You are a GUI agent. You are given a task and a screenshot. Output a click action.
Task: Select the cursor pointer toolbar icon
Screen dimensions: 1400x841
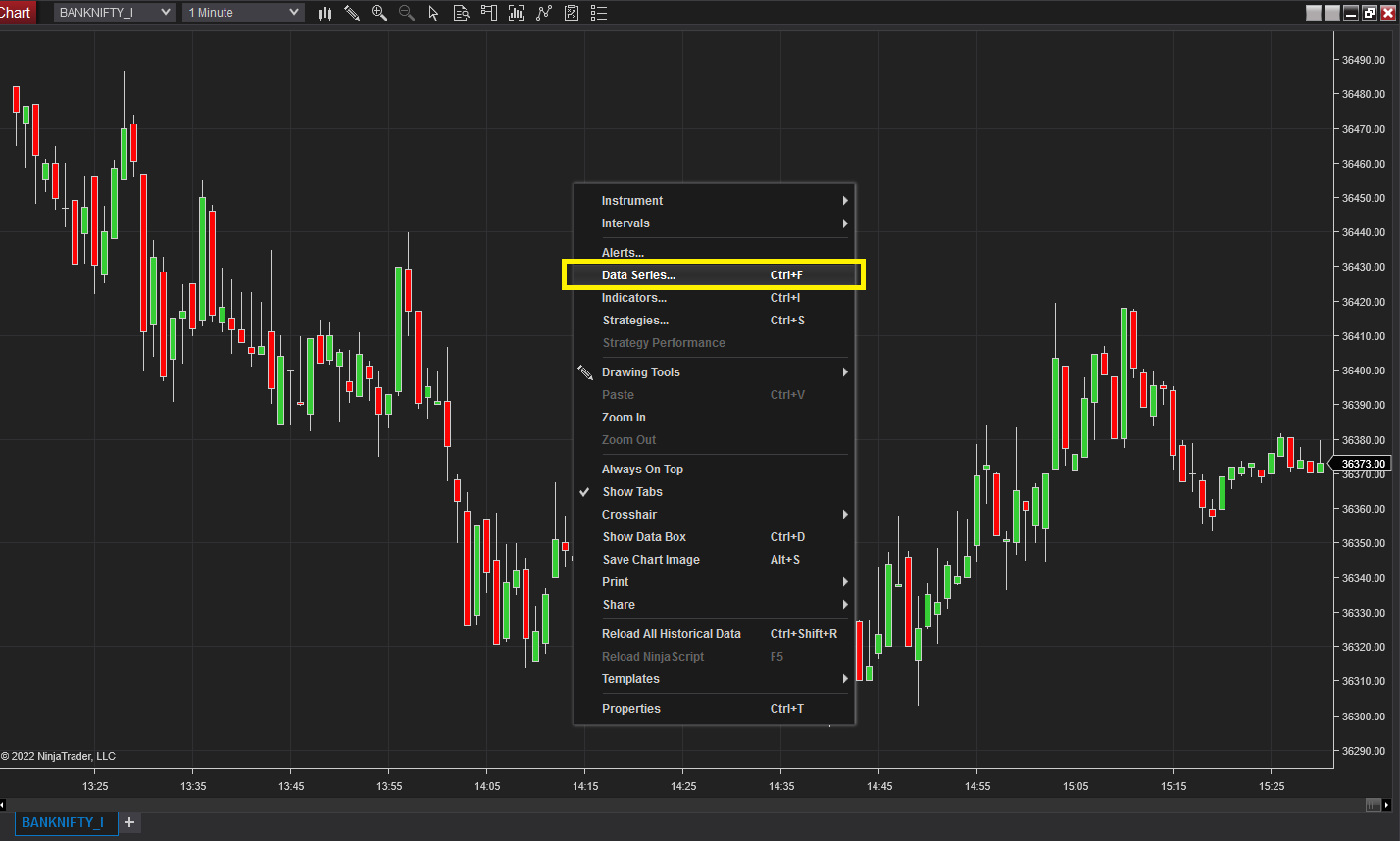point(433,13)
